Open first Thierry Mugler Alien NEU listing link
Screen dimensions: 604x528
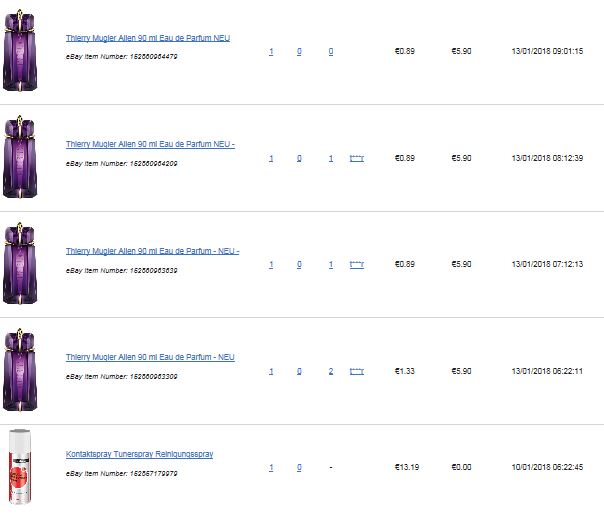click(148, 38)
